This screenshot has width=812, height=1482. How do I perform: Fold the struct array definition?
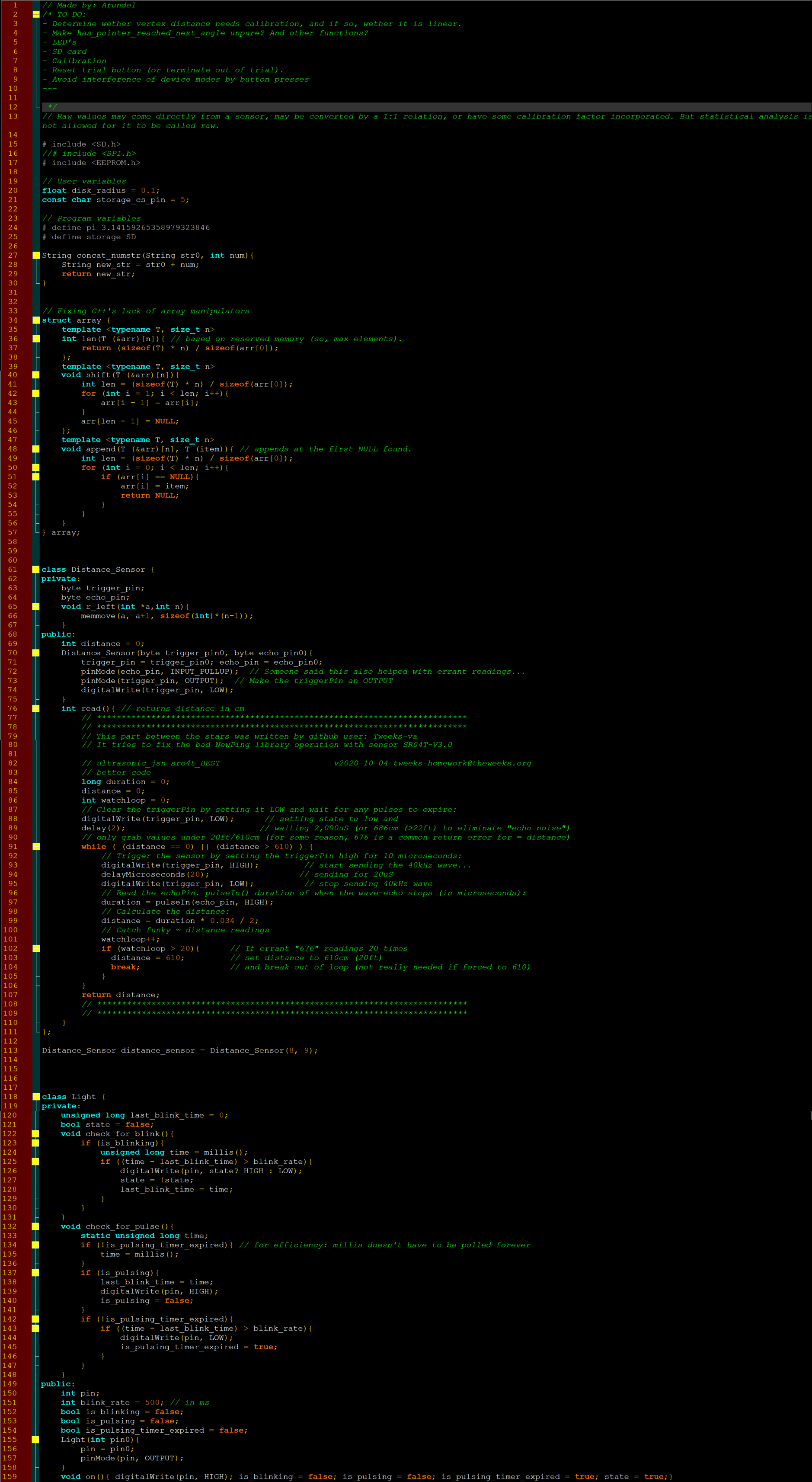(x=35, y=320)
